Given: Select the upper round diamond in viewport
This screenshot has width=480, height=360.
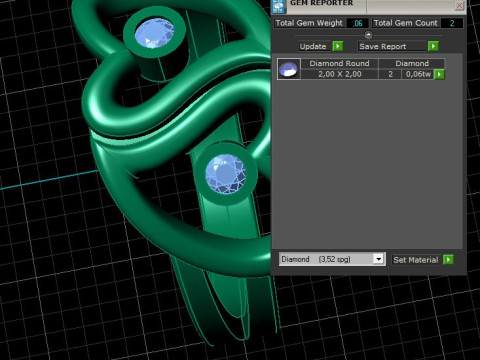Looking at the screenshot, I should tap(154, 33).
